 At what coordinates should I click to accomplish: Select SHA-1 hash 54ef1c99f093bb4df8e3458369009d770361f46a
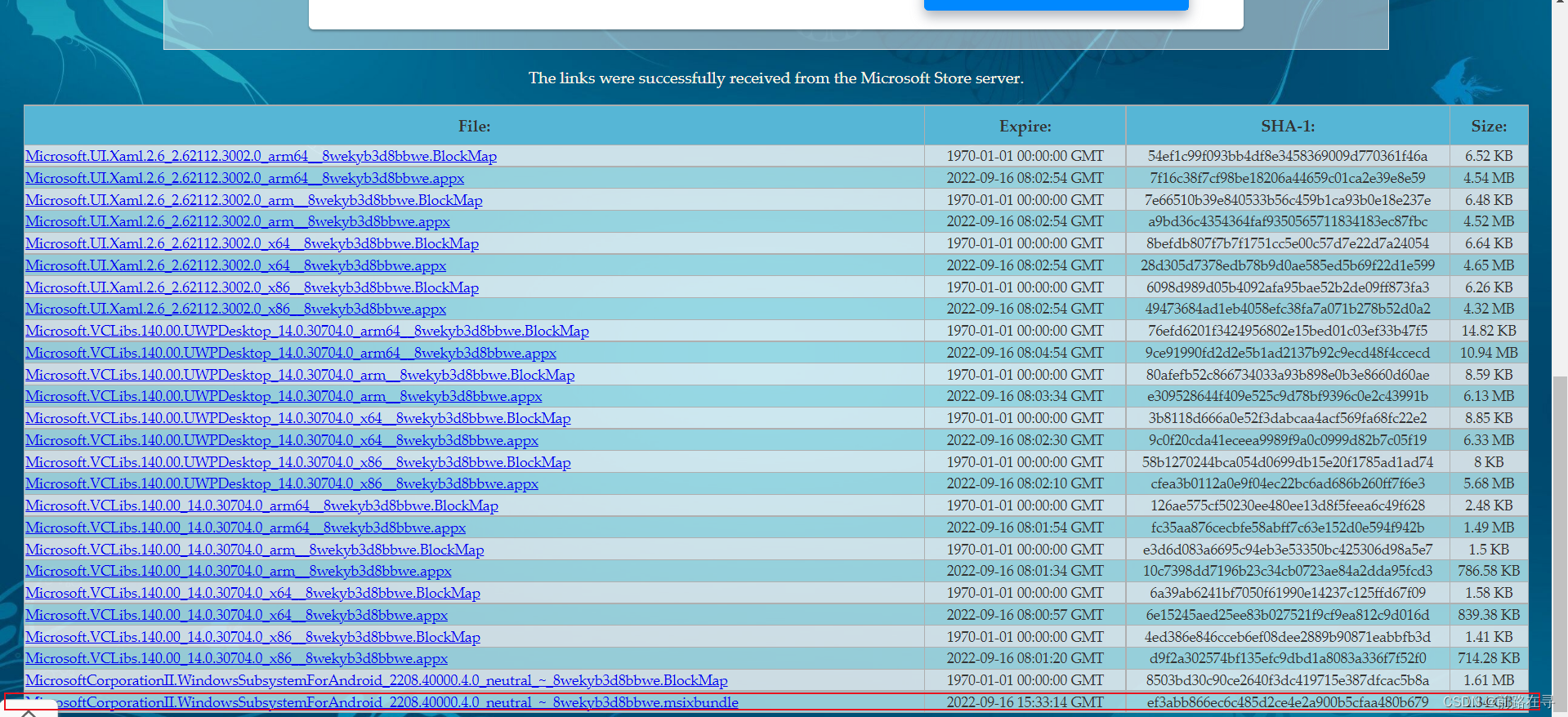[1288, 156]
